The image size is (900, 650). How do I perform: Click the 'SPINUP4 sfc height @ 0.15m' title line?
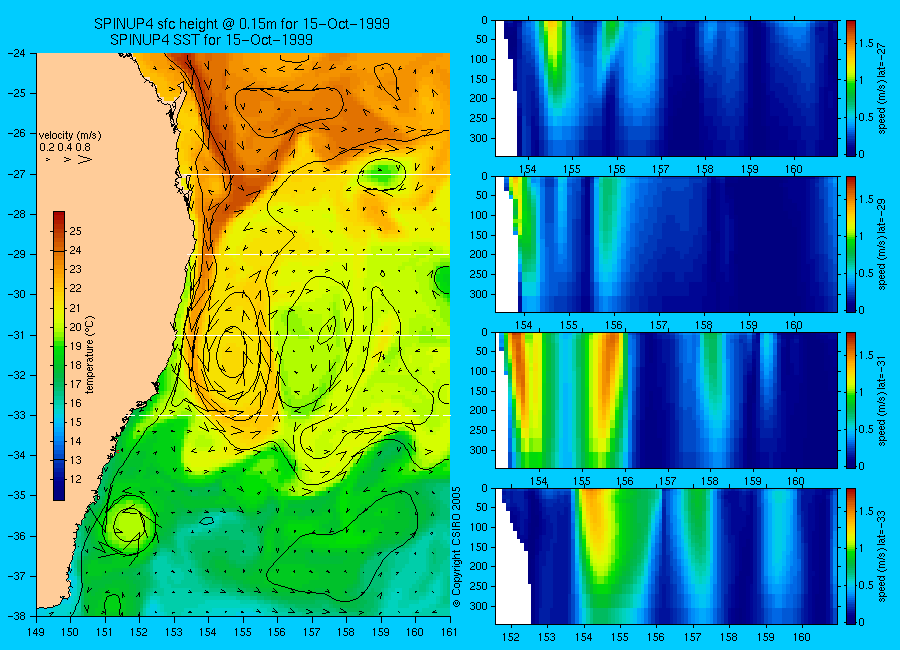242,24
